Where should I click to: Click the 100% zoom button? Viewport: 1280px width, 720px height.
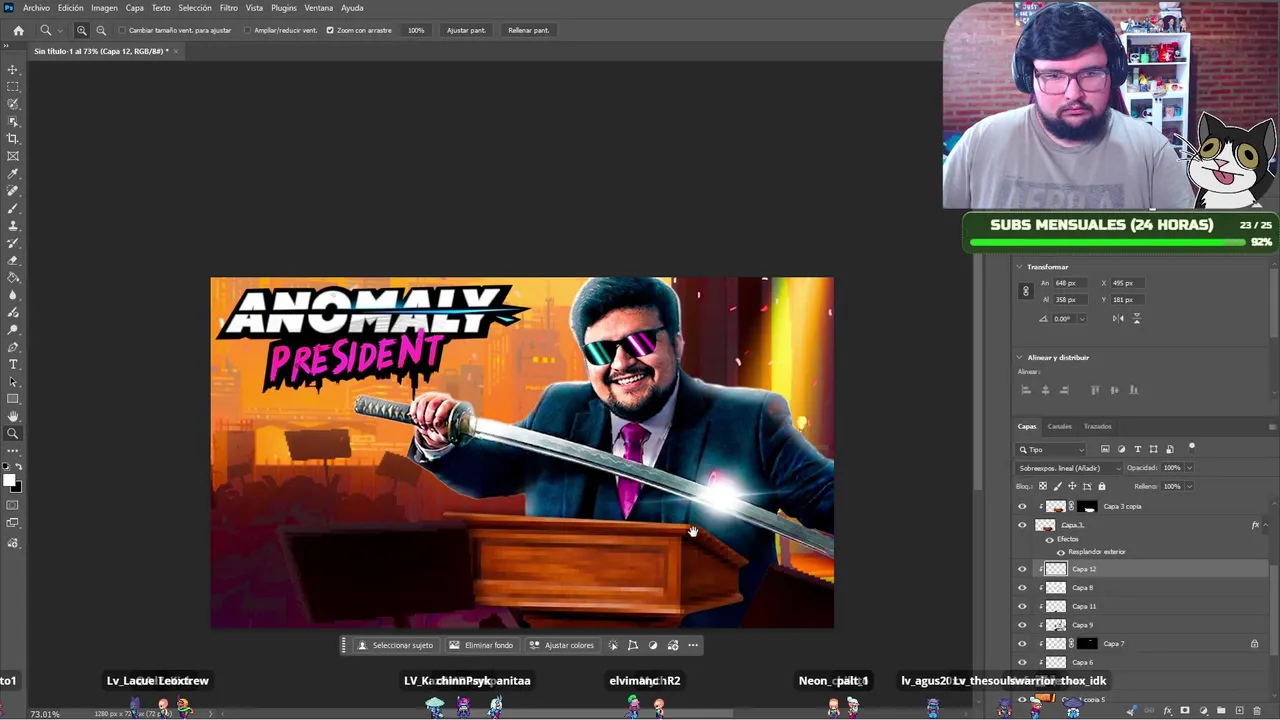coord(416,31)
